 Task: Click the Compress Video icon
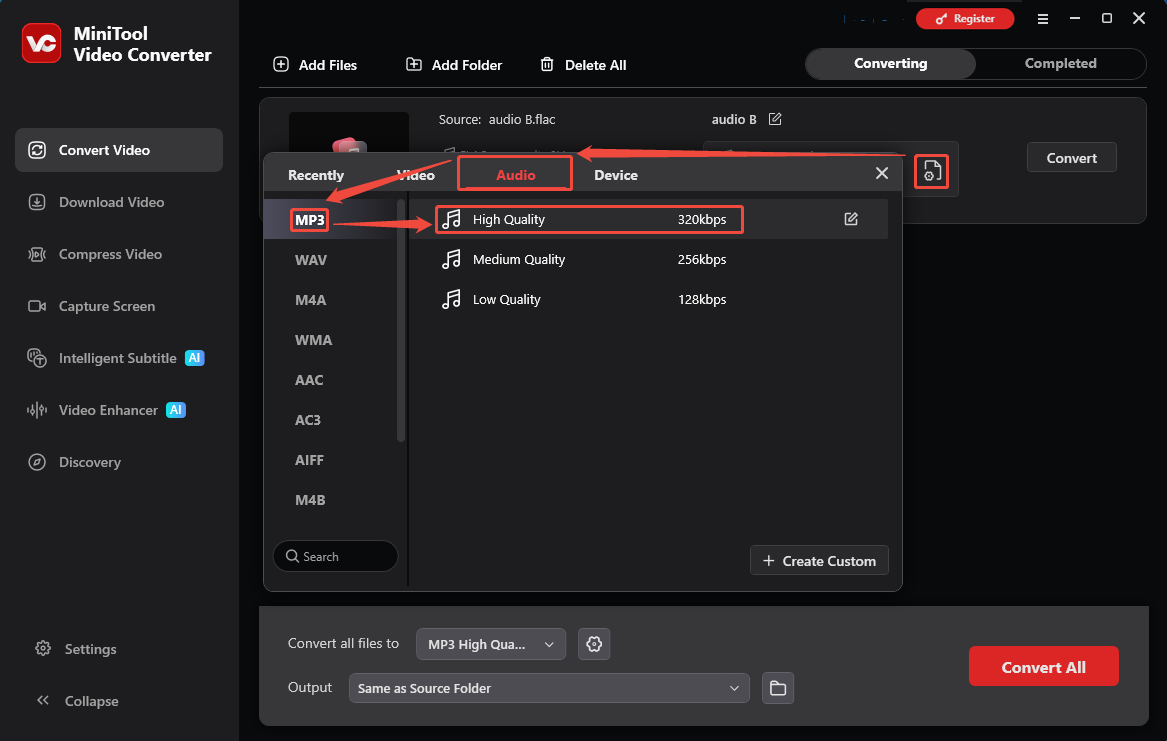click(36, 254)
